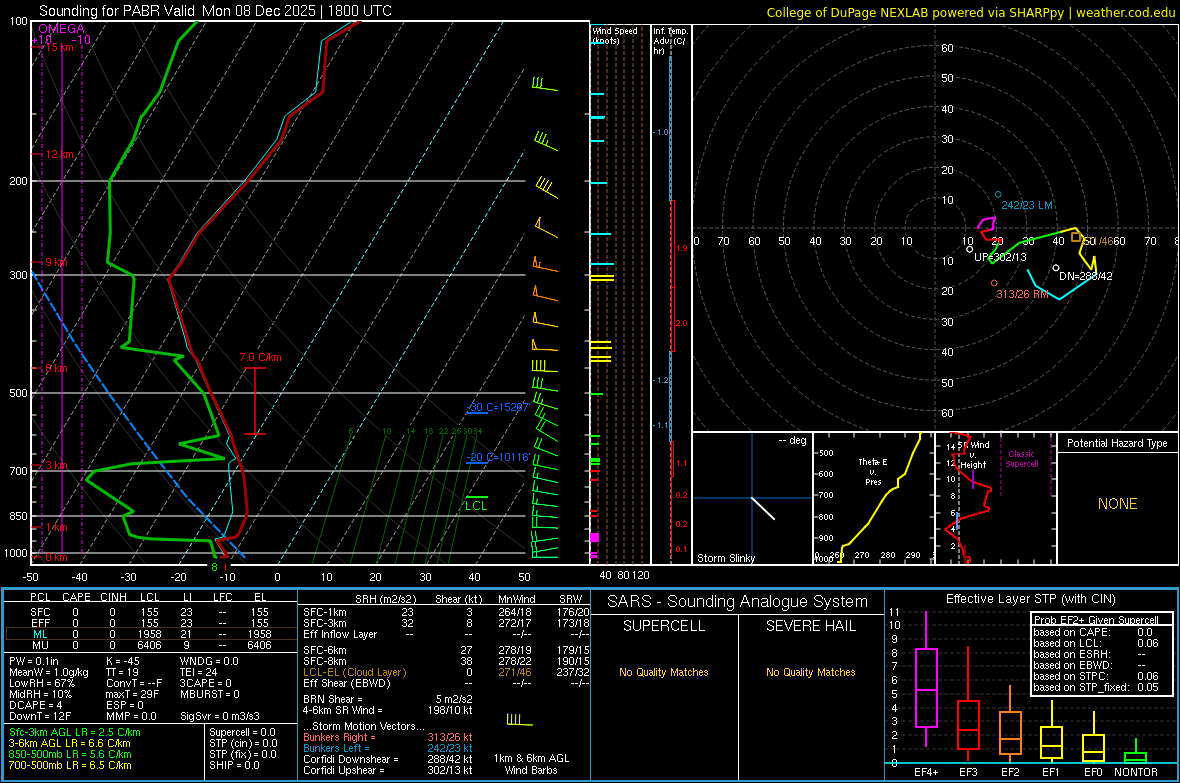The image size is (1180, 783).
Task: Click the sounding title for PABR
Action: (215, 11)
